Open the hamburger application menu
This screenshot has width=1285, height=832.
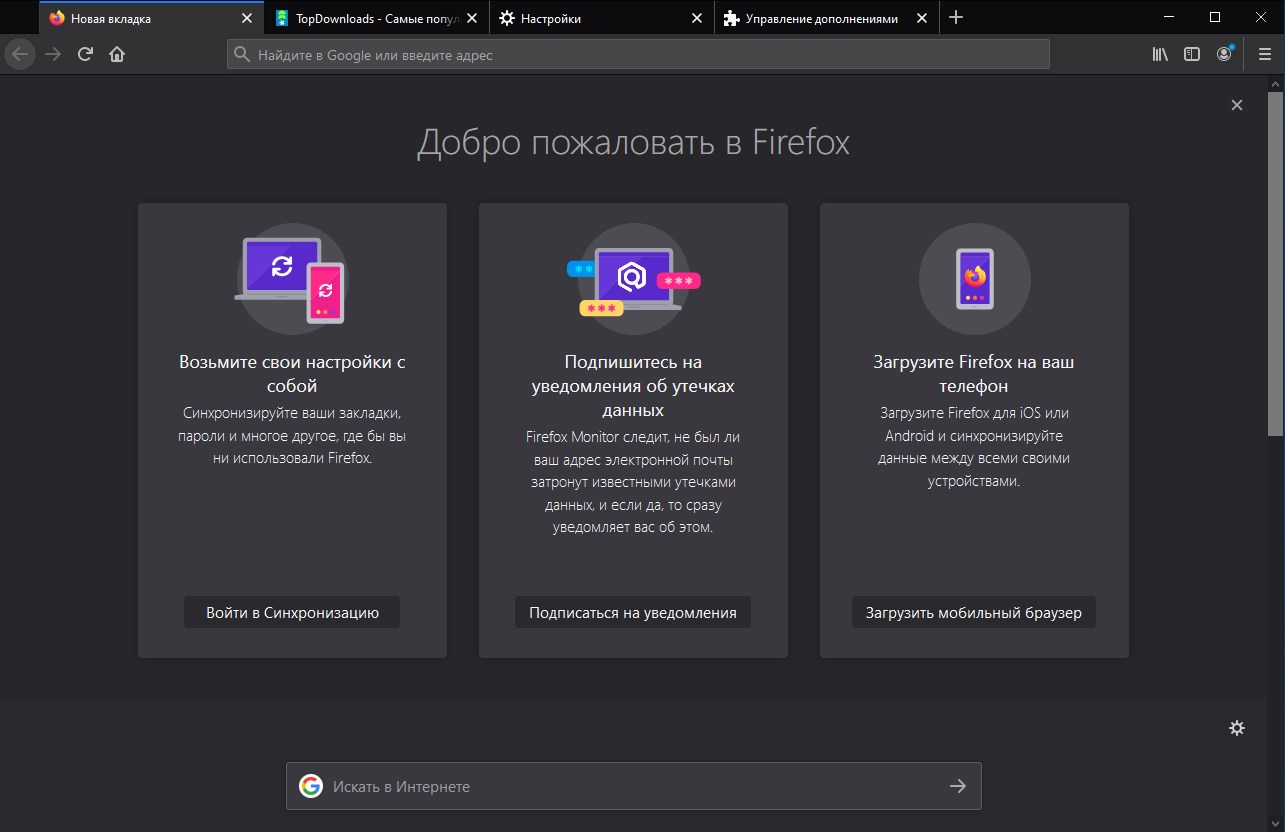click(1264, 54)
